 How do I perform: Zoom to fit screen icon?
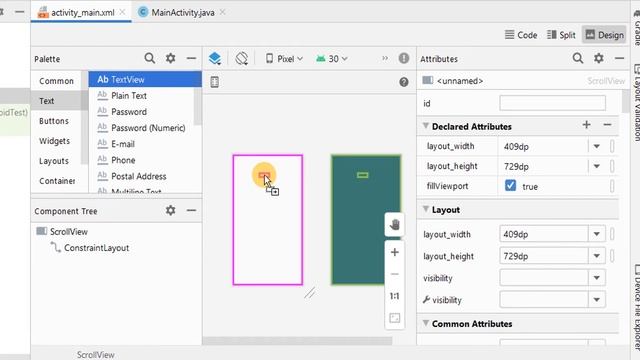[394, 318]
